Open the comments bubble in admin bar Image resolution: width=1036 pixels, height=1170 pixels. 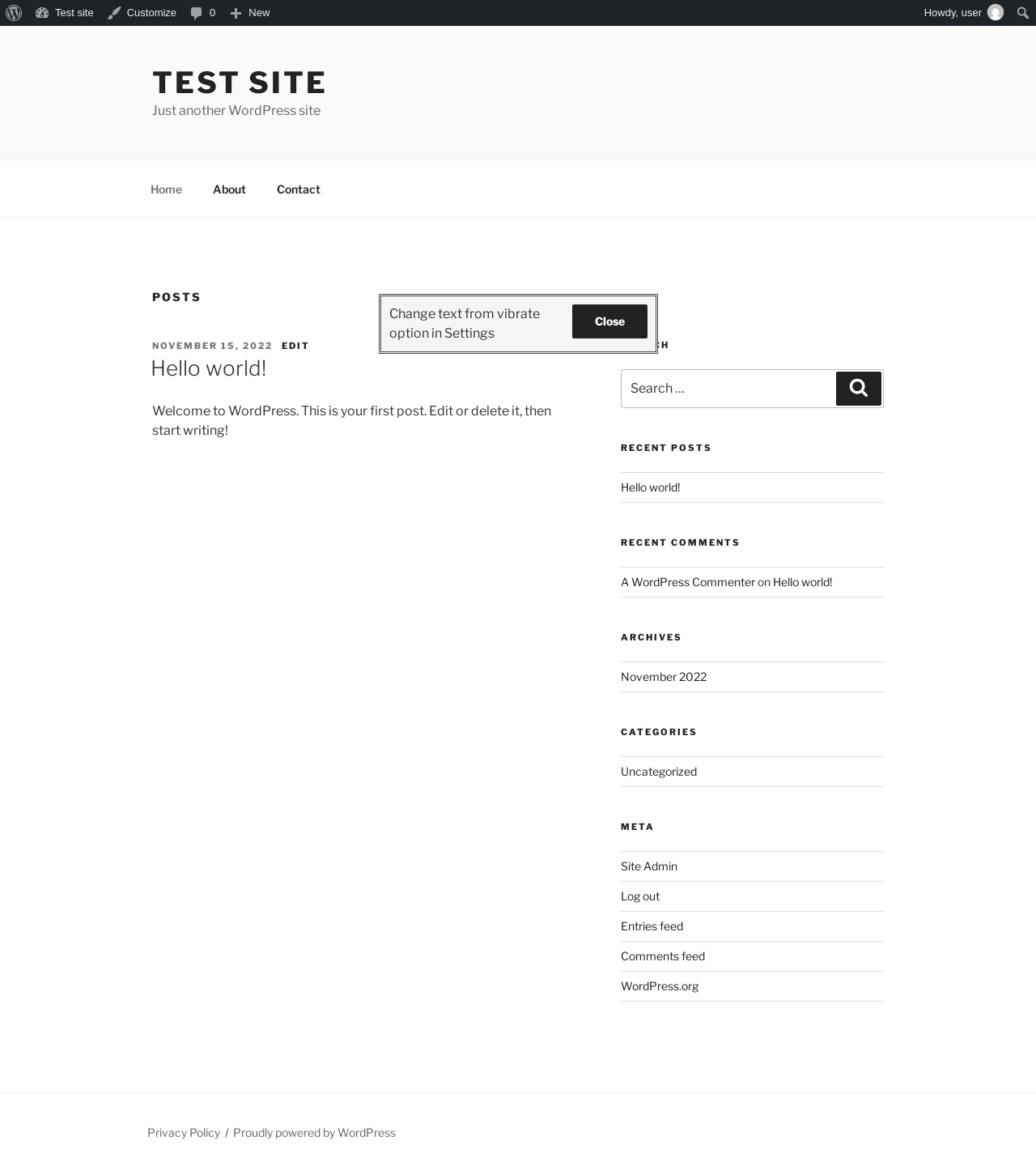click(x=202, y=13)
